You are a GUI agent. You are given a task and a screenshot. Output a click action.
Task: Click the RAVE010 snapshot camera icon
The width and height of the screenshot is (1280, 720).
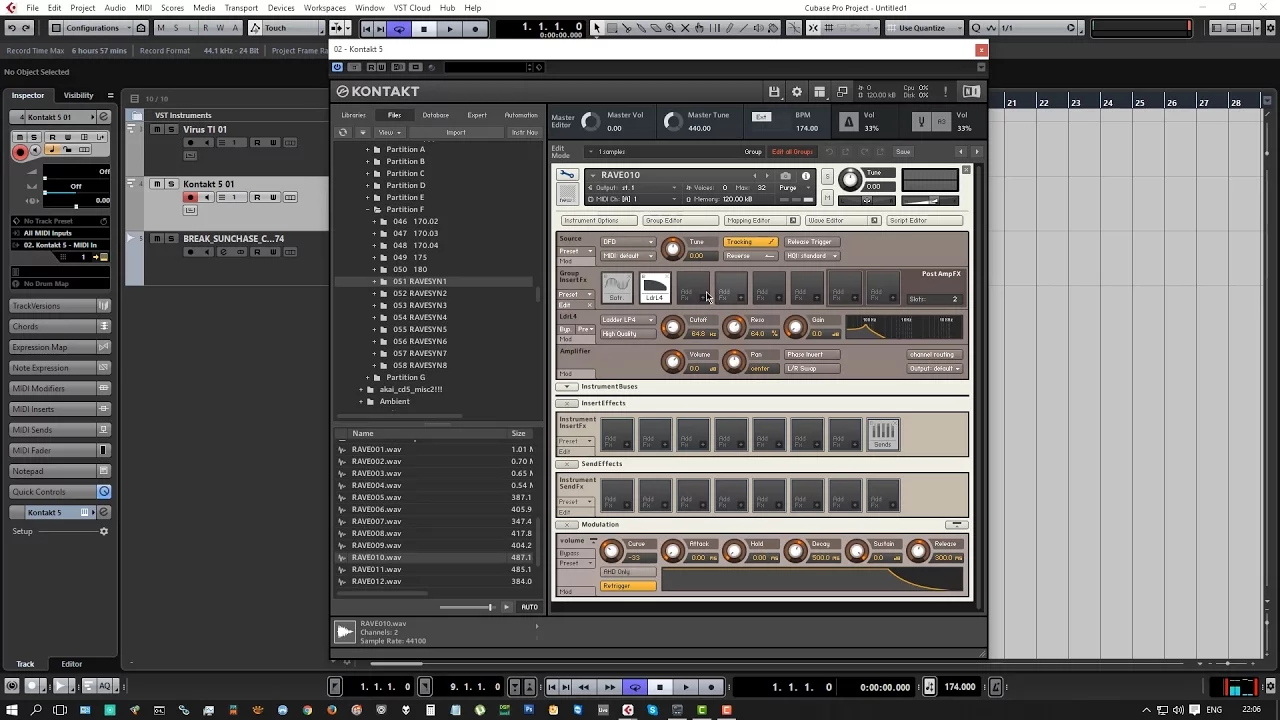pos(785,175)
